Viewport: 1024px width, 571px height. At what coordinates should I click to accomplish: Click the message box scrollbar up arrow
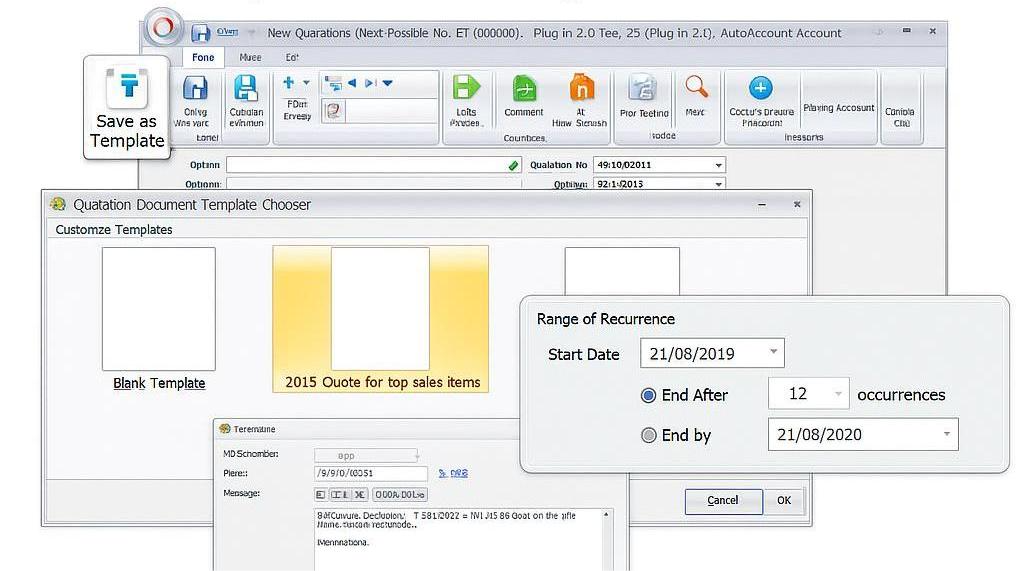(x=607, y=515)
